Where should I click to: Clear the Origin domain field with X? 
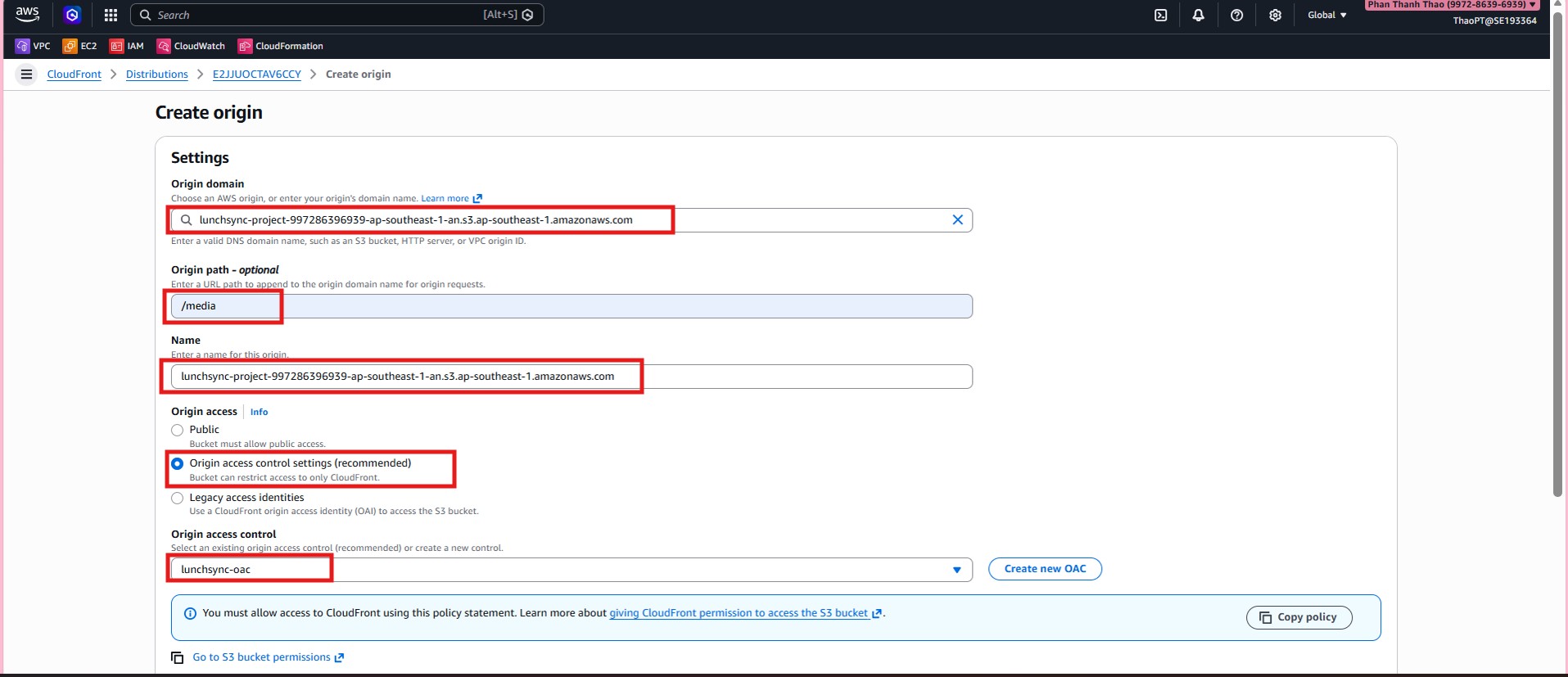pos(957,219)
